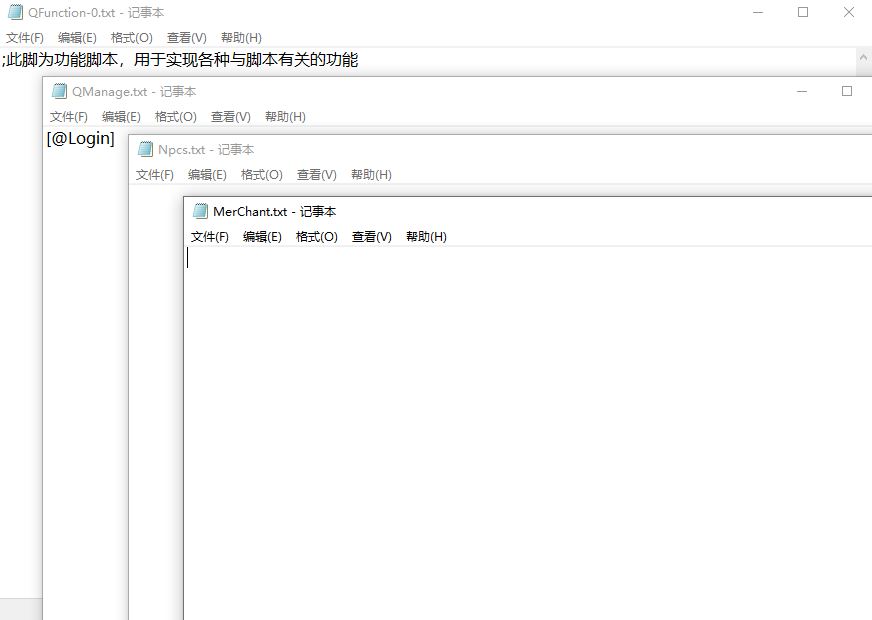Open 文件(F) menu in Npcs.txt window

pyautogui.click(x=155, y=175)
